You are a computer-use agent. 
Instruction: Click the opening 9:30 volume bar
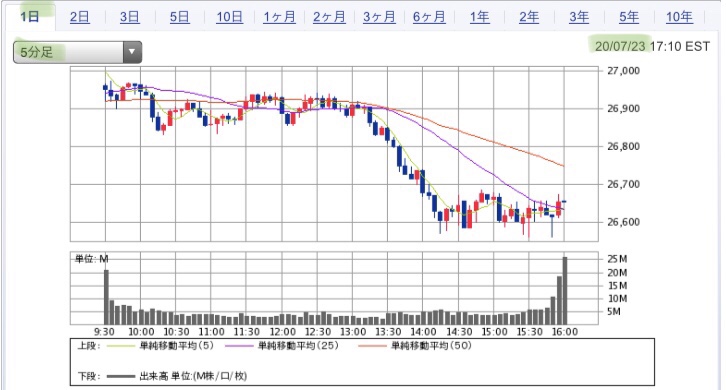[x=106, y=297]
